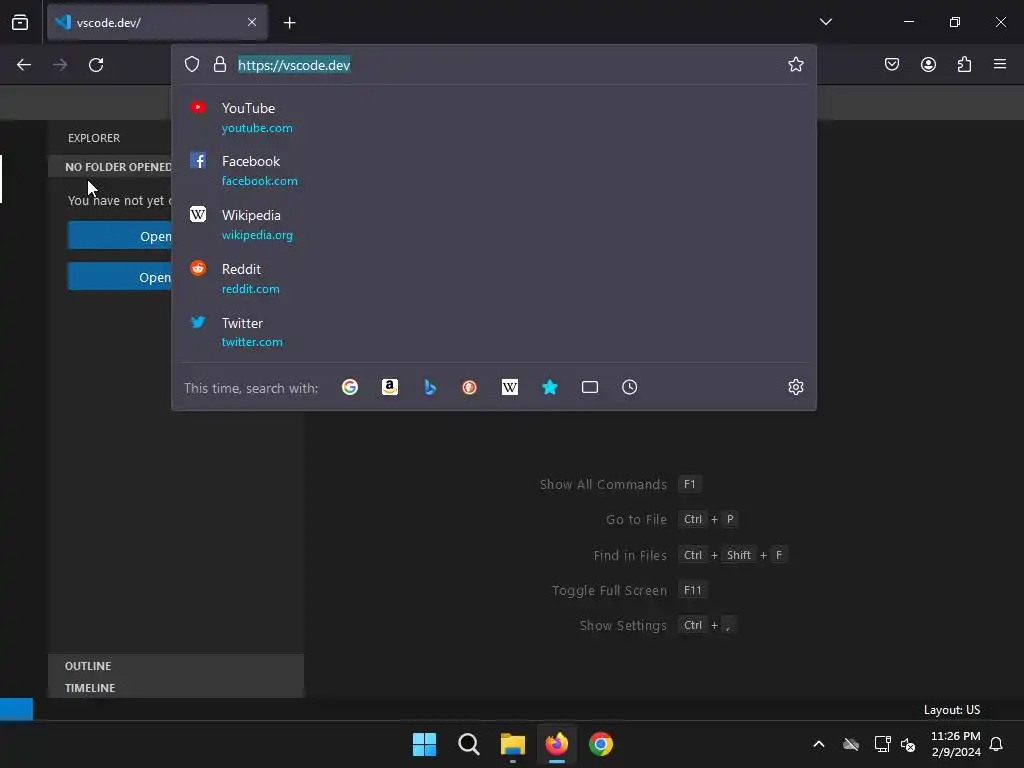Screen dimensions: 1024x768
Task: Click the muted volume tray icon
Action: (x=908, y=744)
